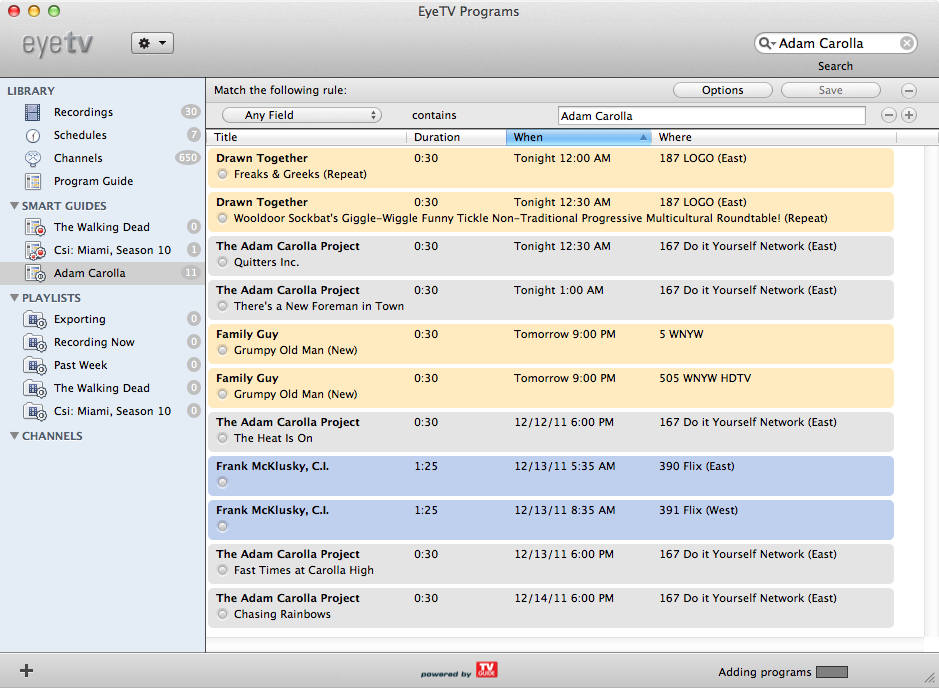Viewport: 939px width, 688px height.
Task: Click the Recordings film icon in Library
Action: pyautogui.click(x=34, y=112)
